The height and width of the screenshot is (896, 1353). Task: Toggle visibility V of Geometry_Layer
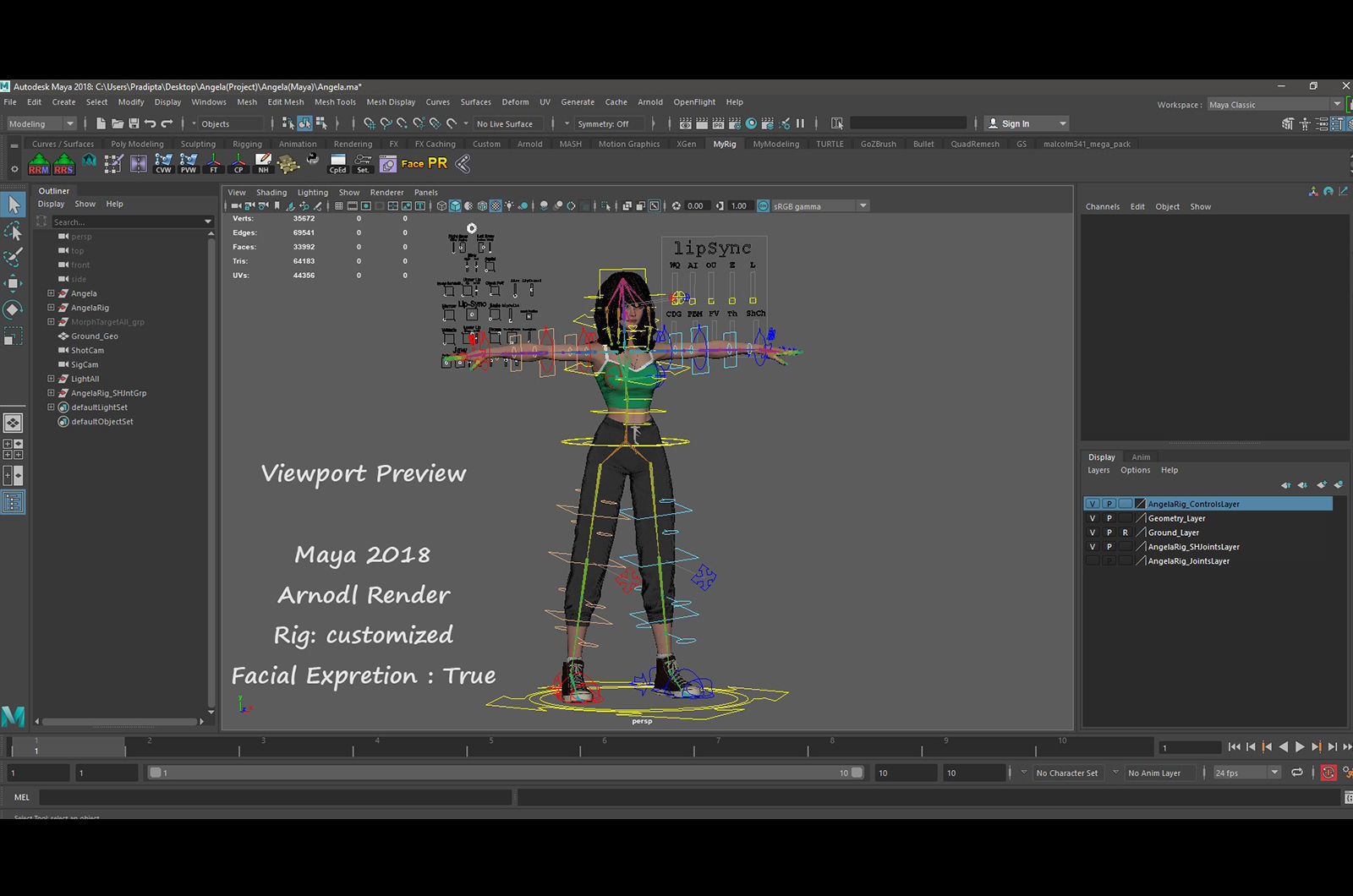point(1093,518)
